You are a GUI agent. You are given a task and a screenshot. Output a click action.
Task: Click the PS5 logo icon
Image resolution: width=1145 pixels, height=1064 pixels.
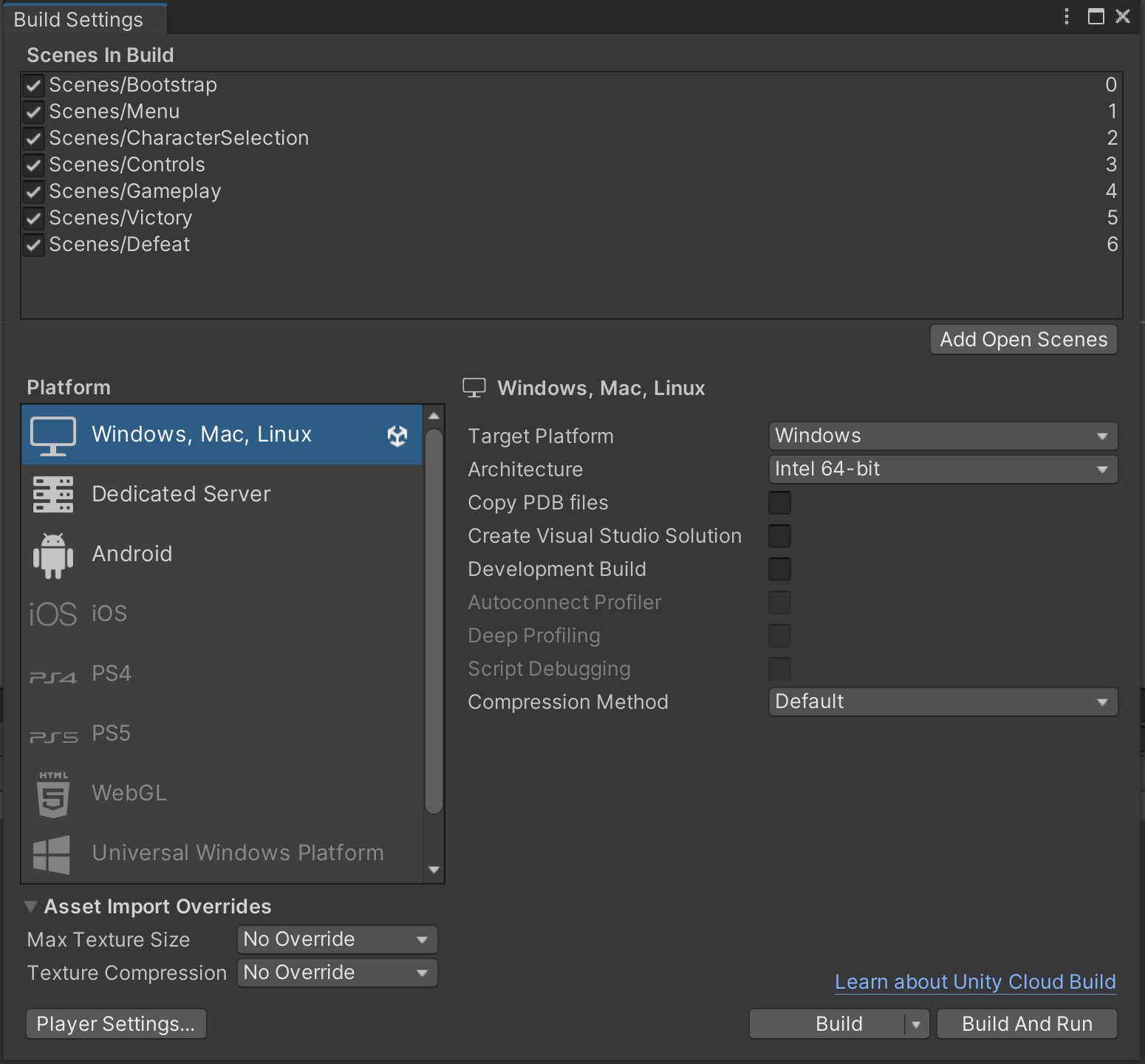pos(53,737)
